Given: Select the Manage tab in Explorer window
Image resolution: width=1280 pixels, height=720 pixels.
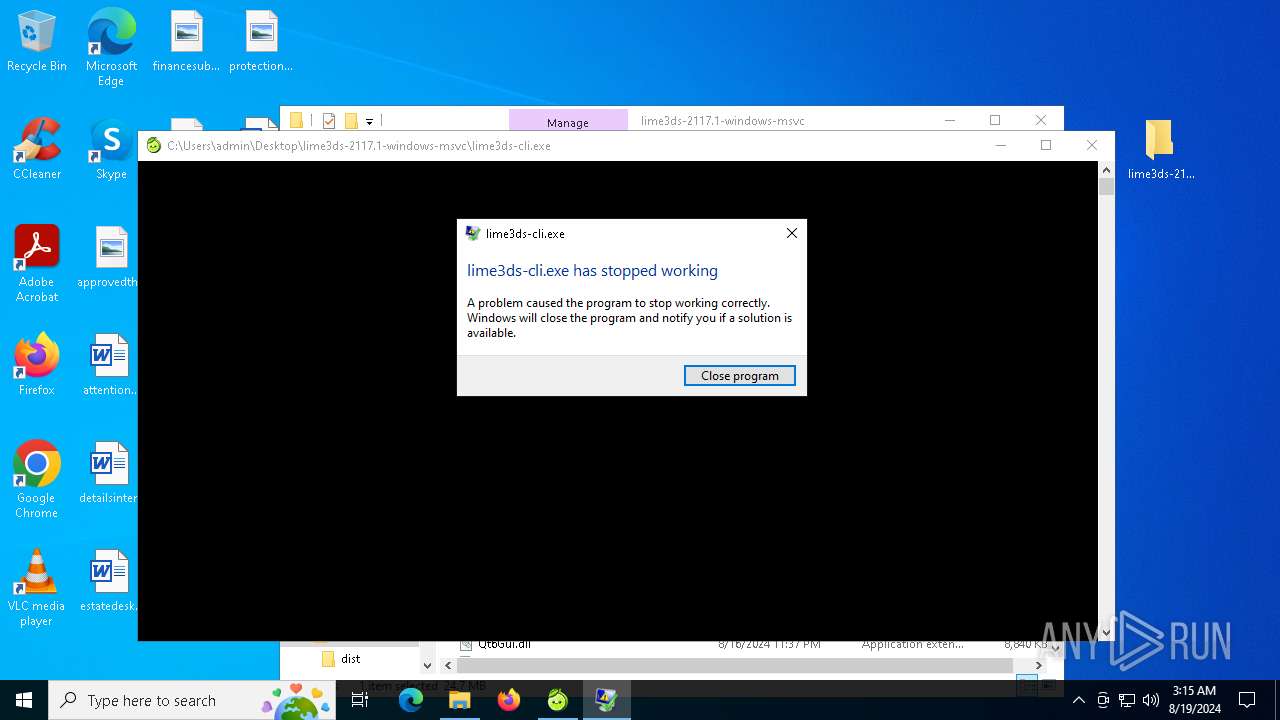Looking at the screenshot, I should tap(568, 122).
